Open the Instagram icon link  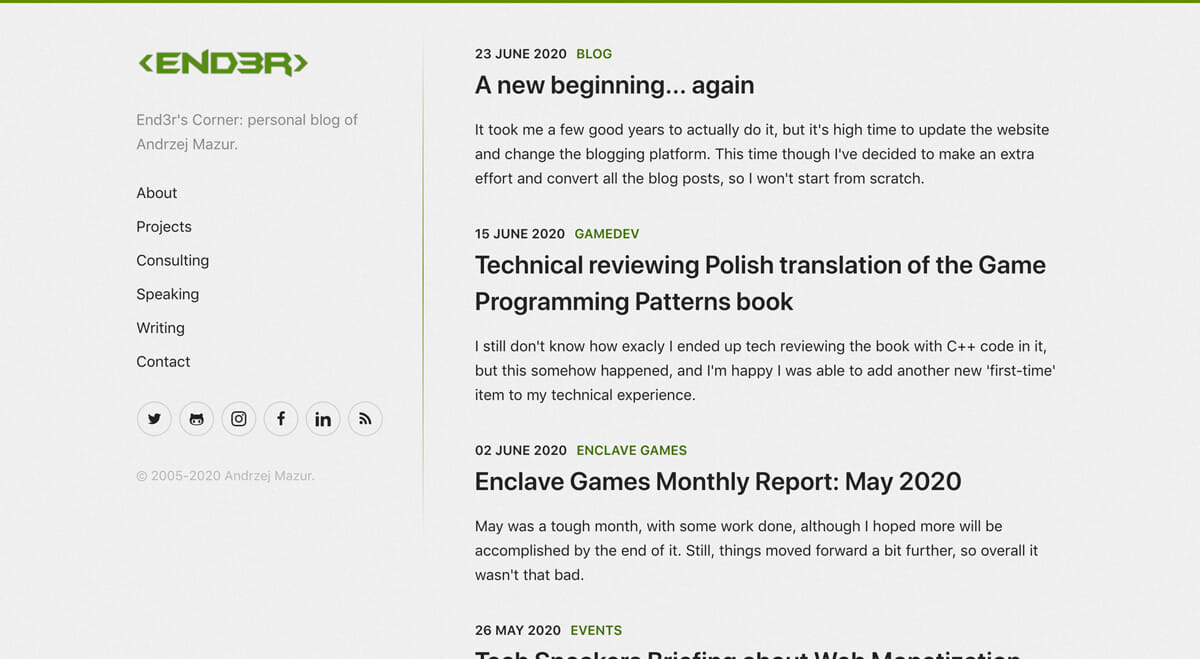tap(239, 419)
